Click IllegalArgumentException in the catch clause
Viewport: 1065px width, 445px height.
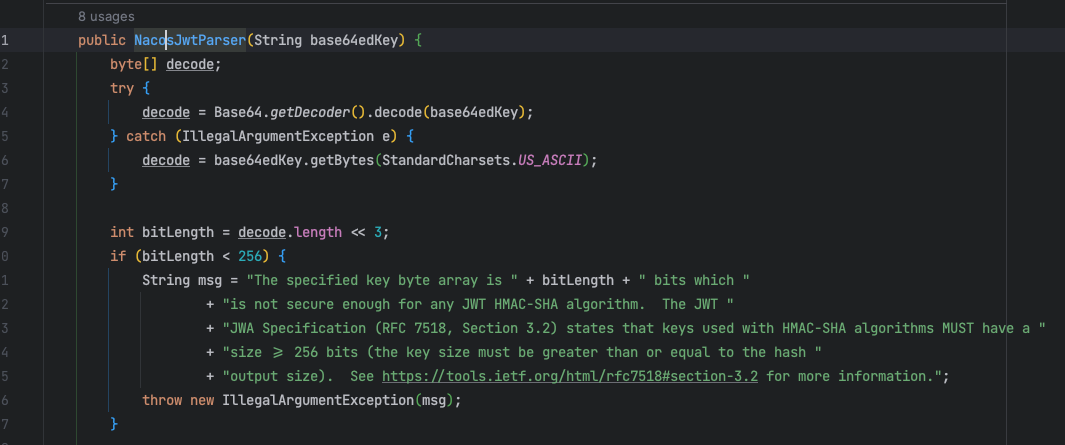point(278,136)
